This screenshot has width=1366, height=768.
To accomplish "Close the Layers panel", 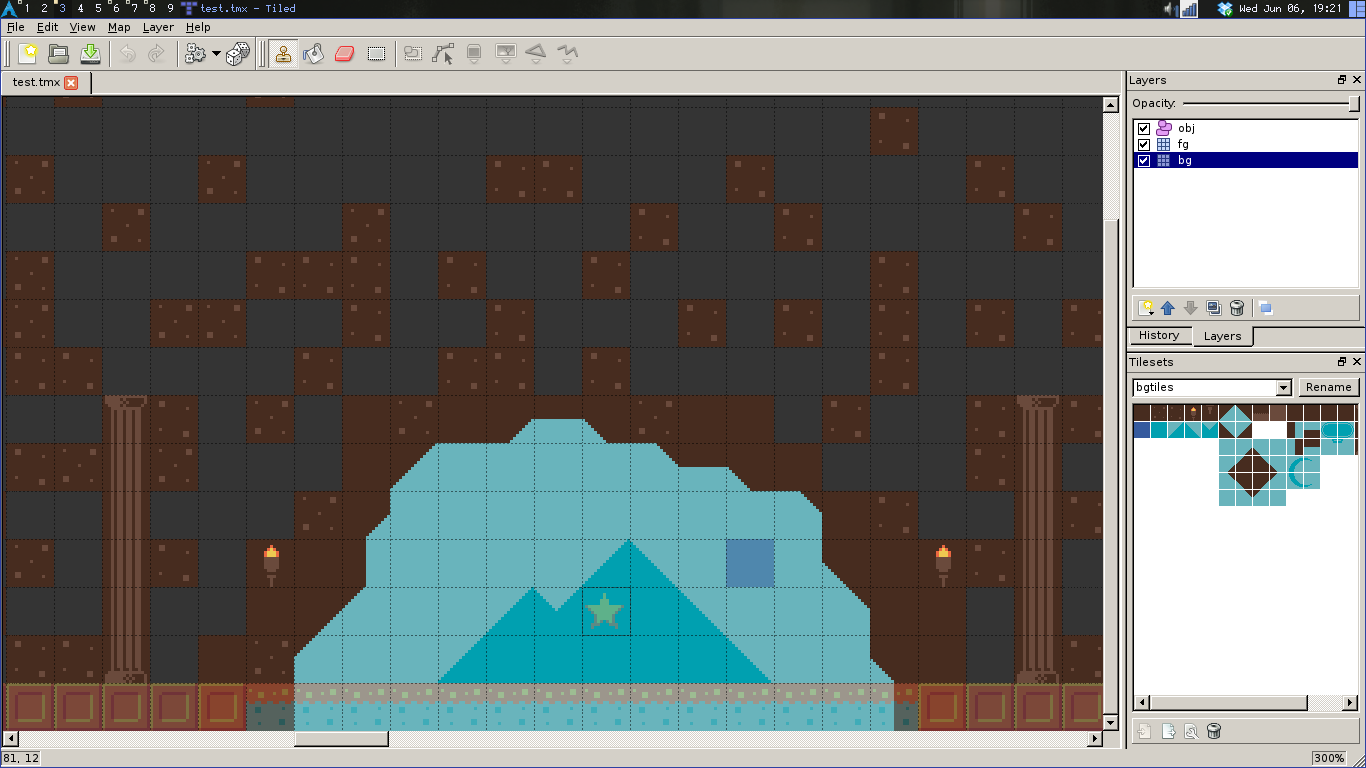I will 1357,80.
